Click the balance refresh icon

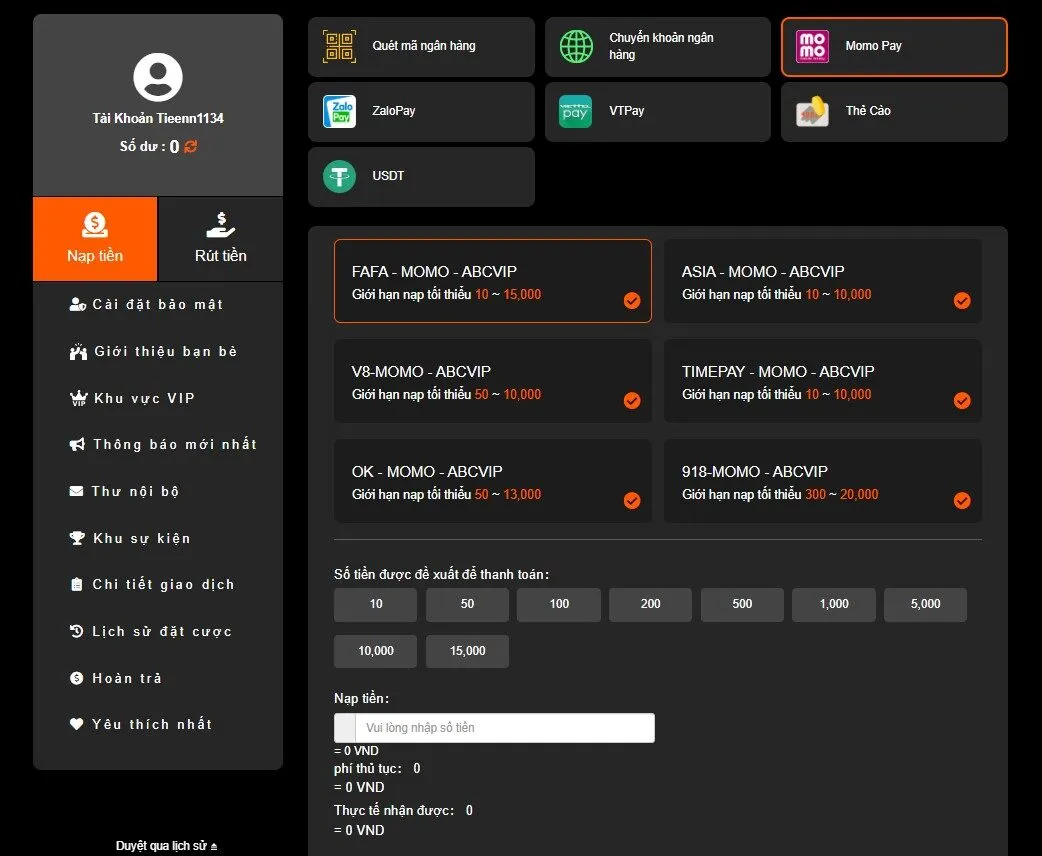pyautogui.click(x=190, y=147)
